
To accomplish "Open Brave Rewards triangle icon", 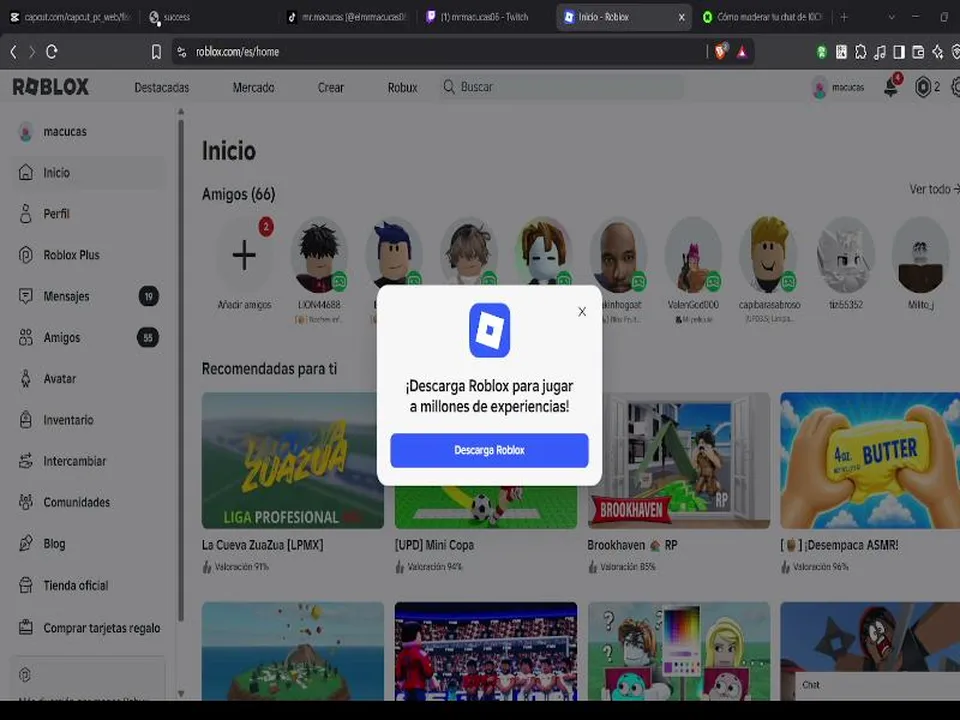I will 742,52.
